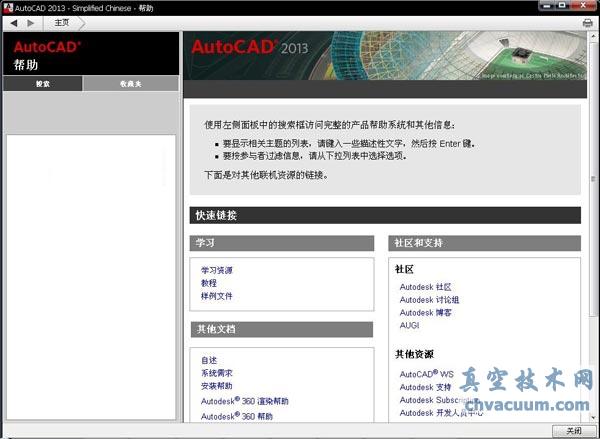This screenshot has width=600, height=439.
Task: Visit the Autodesk 社区 community link
Action: click(425, 287)
